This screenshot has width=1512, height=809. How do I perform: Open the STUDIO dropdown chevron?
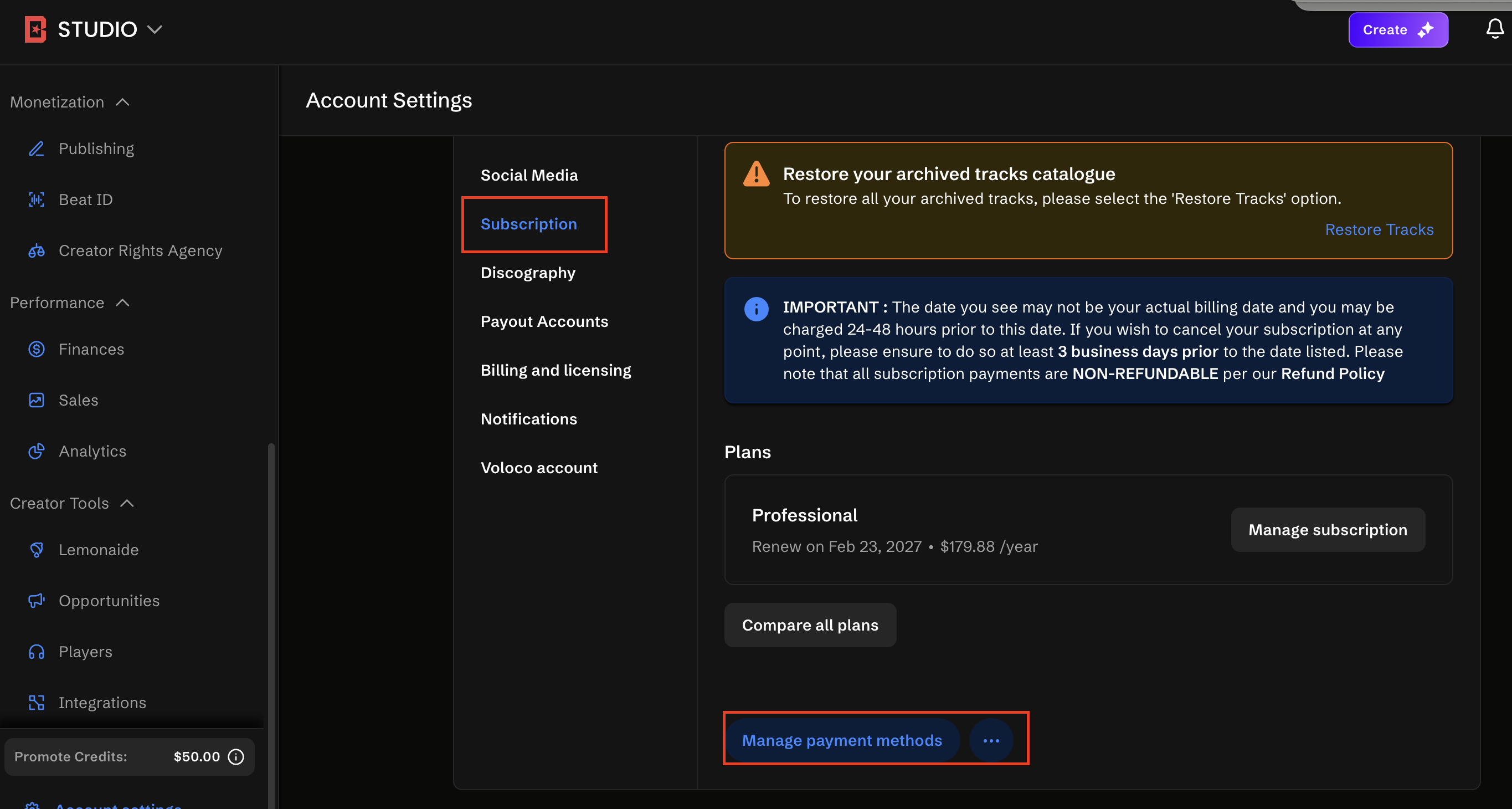point(155,29)
